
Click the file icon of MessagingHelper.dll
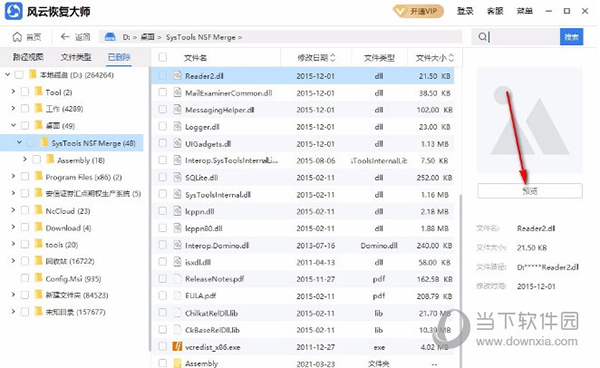pos(177,109)
